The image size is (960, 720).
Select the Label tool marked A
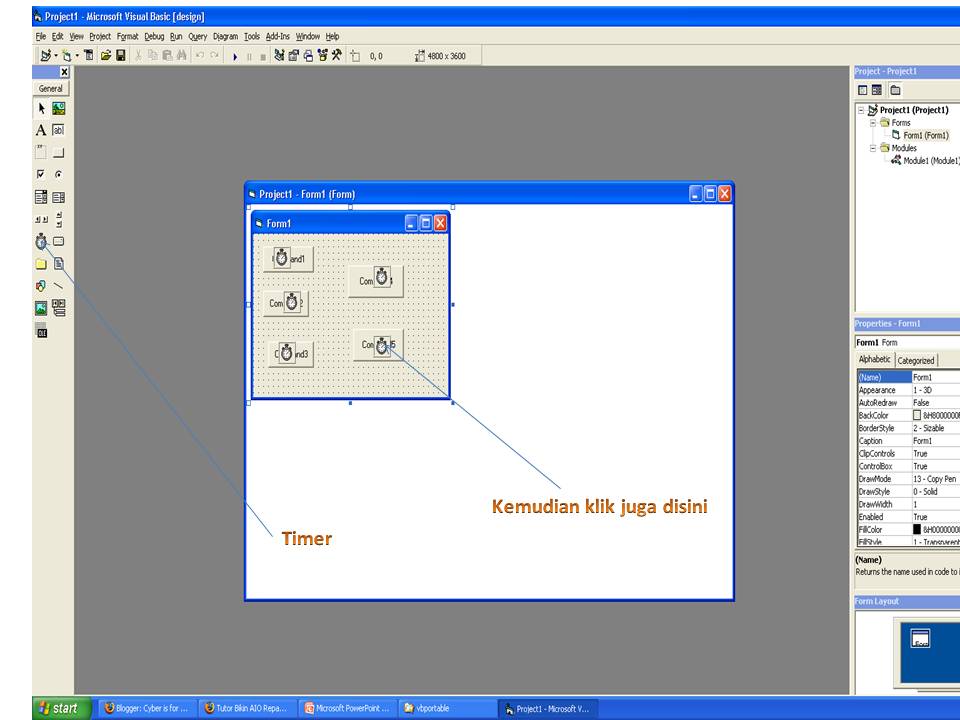click(41, 130)
